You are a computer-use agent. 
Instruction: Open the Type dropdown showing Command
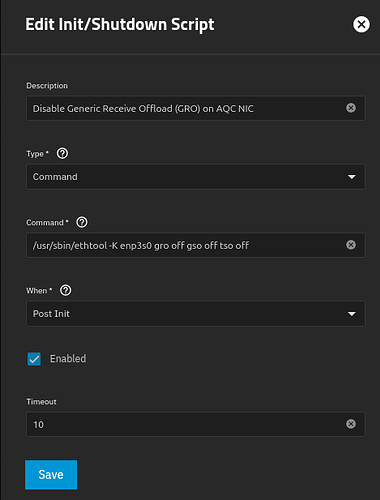coord(196,177)
